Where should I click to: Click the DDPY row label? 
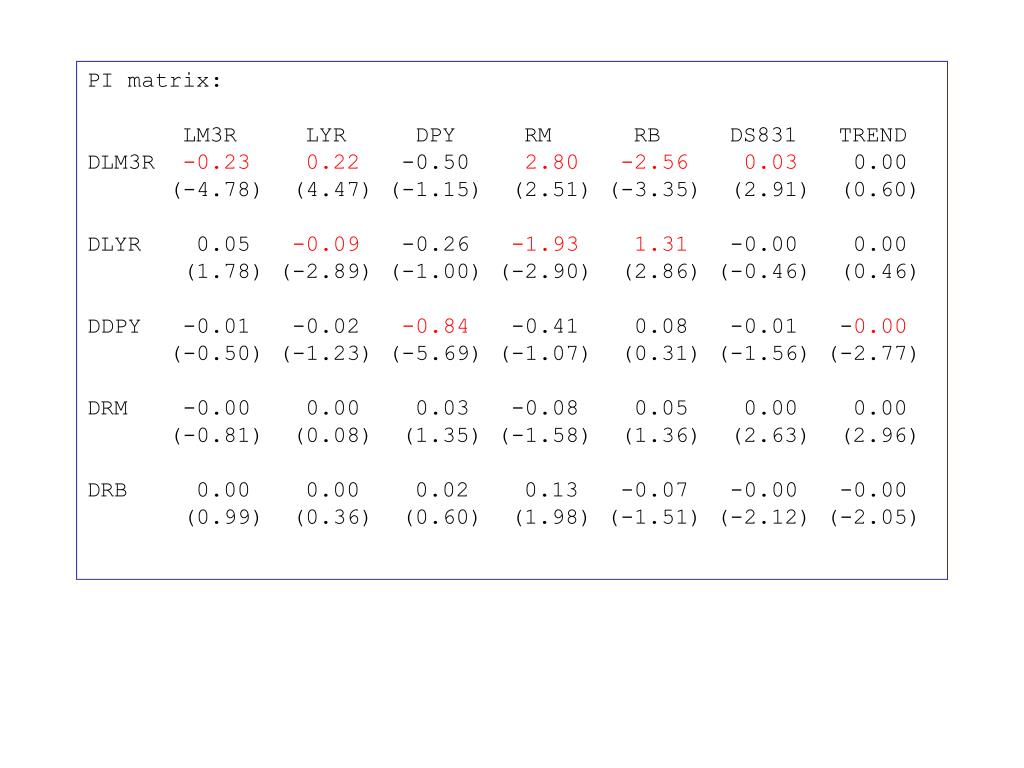114,327
